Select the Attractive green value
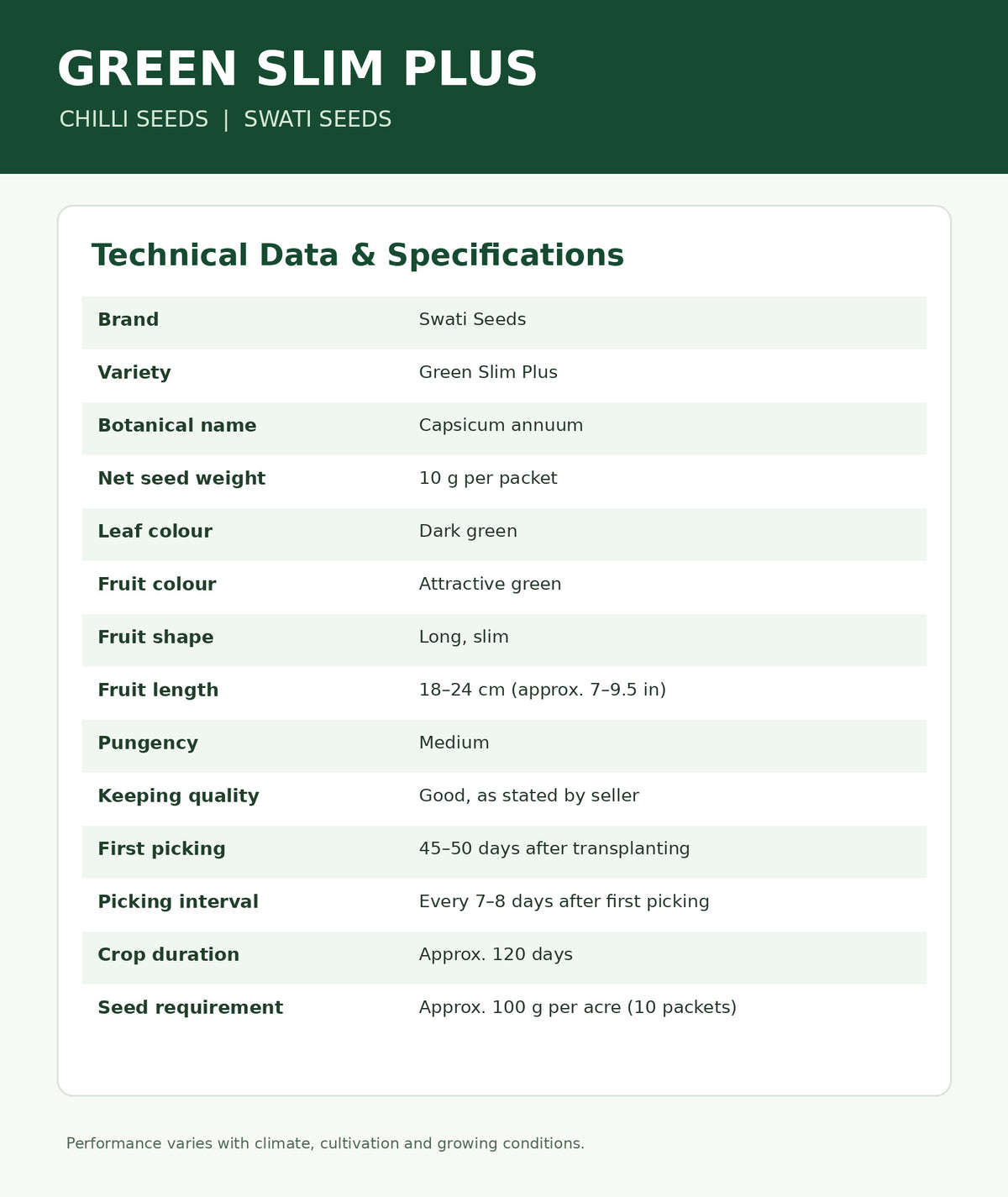The image size is (1008, 1197). [x=490, y=585]
